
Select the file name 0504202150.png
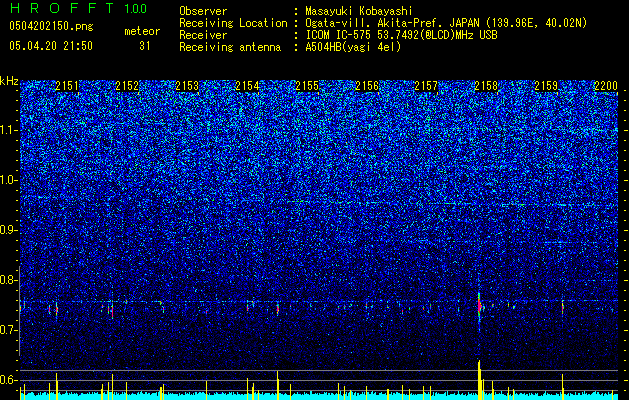pyautogui.click(x=51, y=27)
